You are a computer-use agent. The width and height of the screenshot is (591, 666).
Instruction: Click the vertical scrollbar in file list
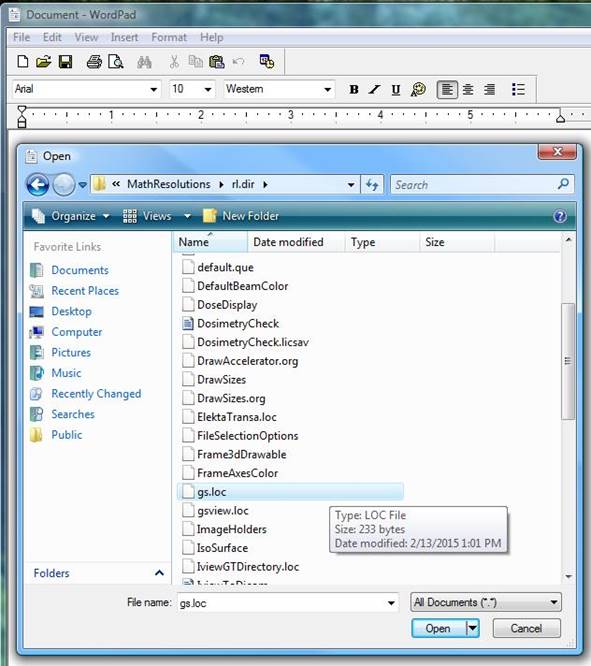(568, 361)
